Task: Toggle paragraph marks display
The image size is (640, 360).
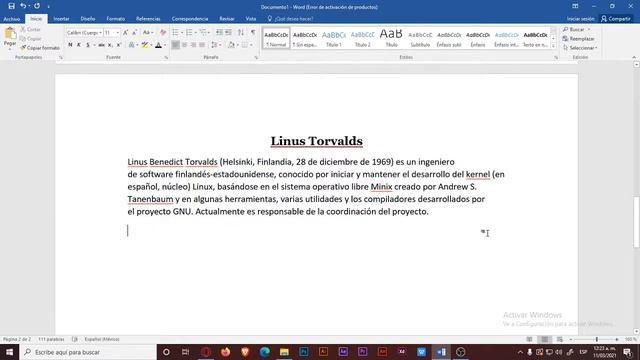Action: (253, 32)
